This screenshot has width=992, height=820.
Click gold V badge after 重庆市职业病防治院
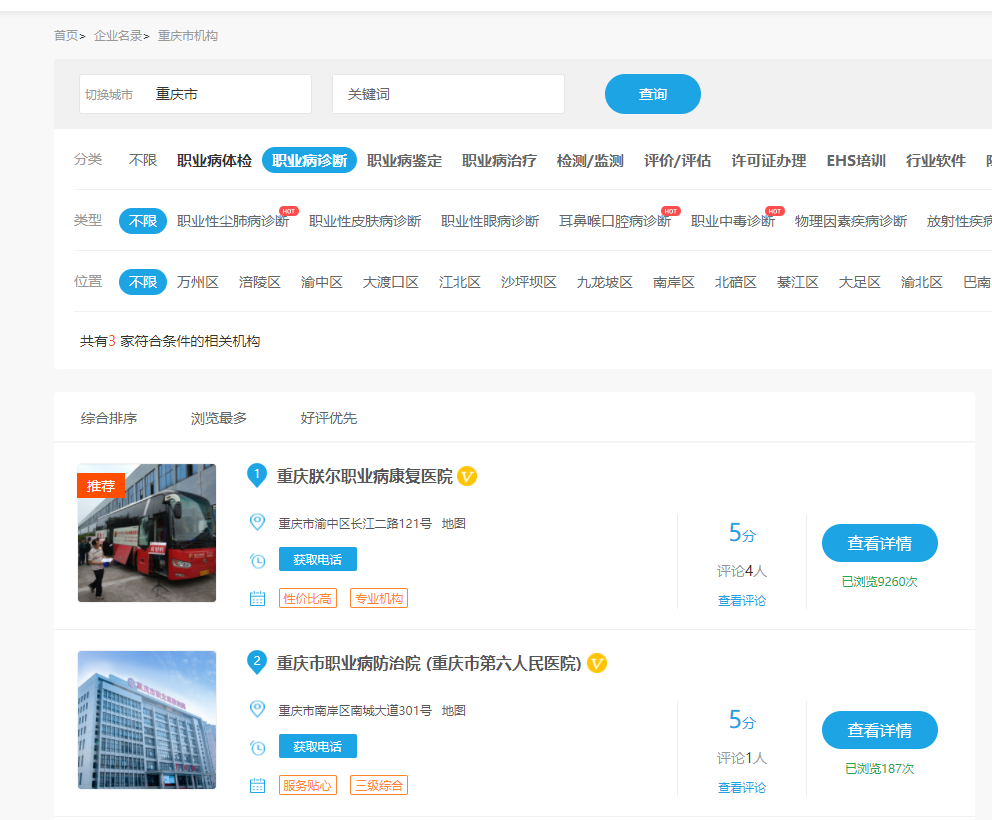tap(597, 663)
